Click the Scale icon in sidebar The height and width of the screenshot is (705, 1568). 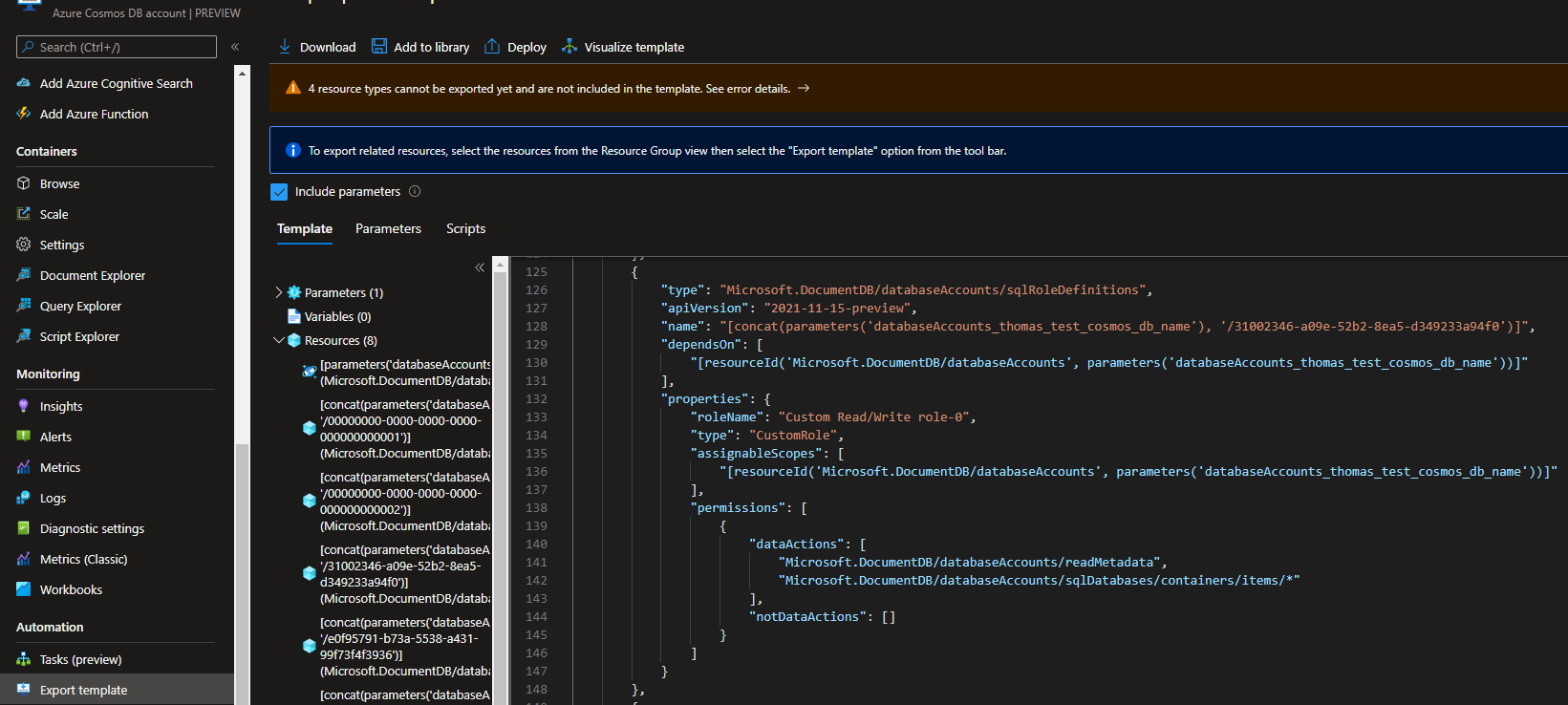(x=24, y=214)
